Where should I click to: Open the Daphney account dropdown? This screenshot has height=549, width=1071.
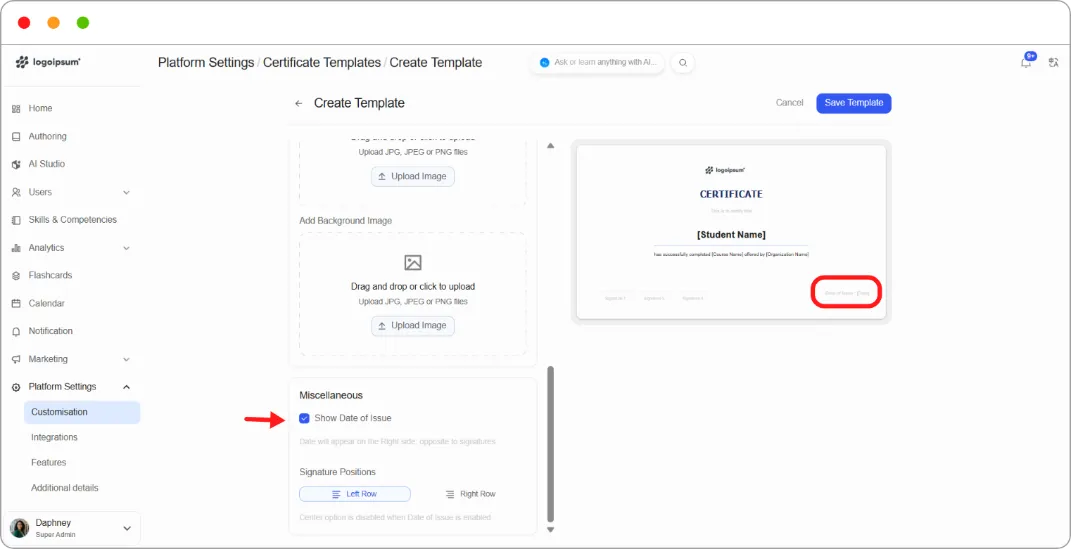(126, 529)
